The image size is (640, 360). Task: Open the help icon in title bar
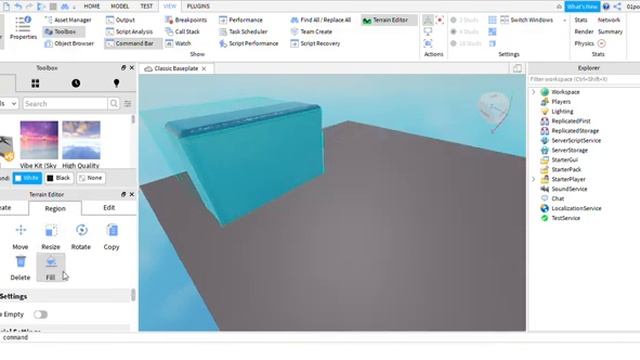click(x=606, y=7)
